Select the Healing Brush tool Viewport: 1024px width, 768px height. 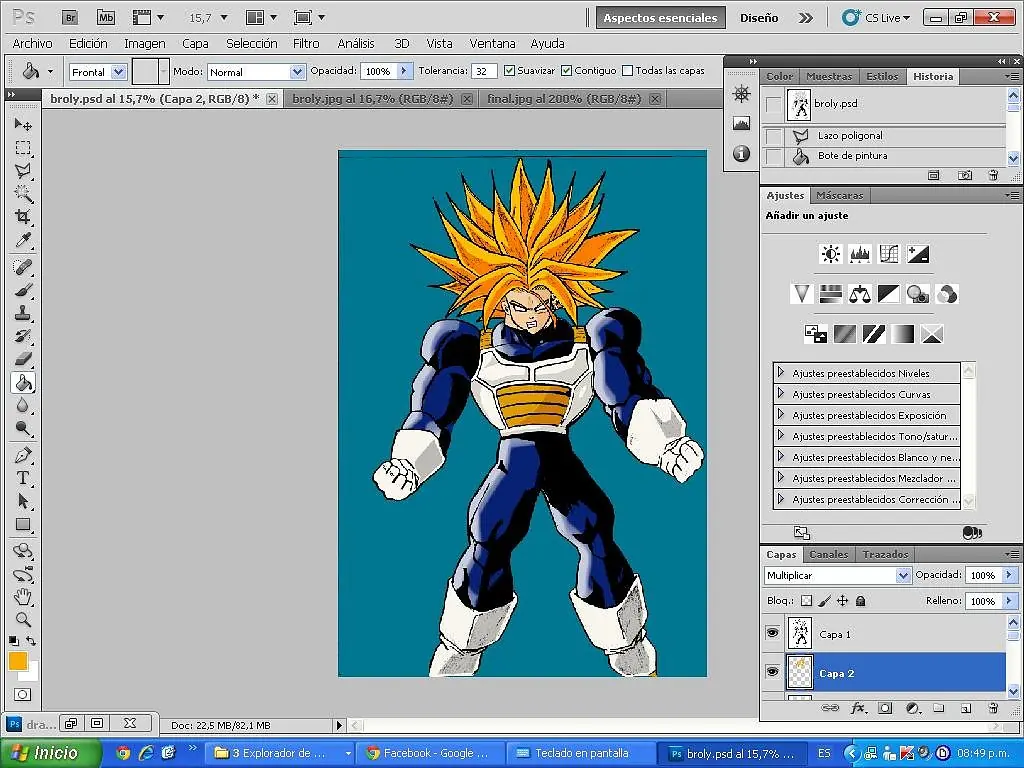click(23, 266)
